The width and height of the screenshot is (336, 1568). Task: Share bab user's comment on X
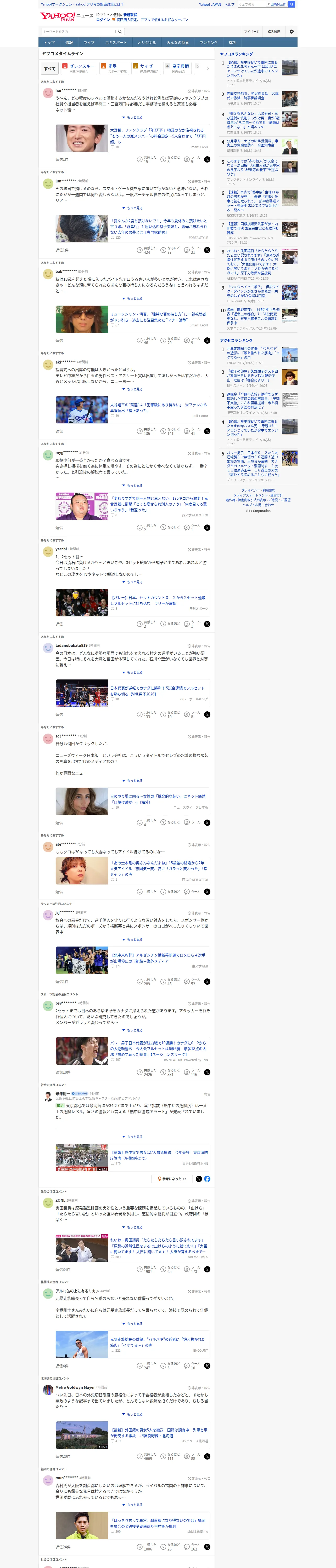pyautogui.click(x=207, y=341)
